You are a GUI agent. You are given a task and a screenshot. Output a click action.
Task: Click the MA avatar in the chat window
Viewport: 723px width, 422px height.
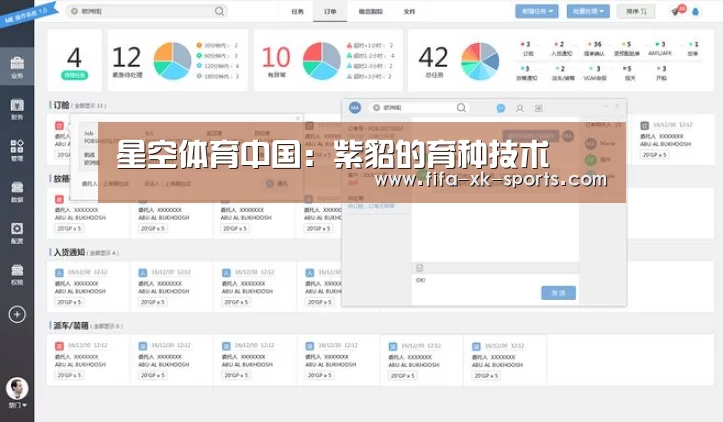pyautogui.click(x=355, y=107)
